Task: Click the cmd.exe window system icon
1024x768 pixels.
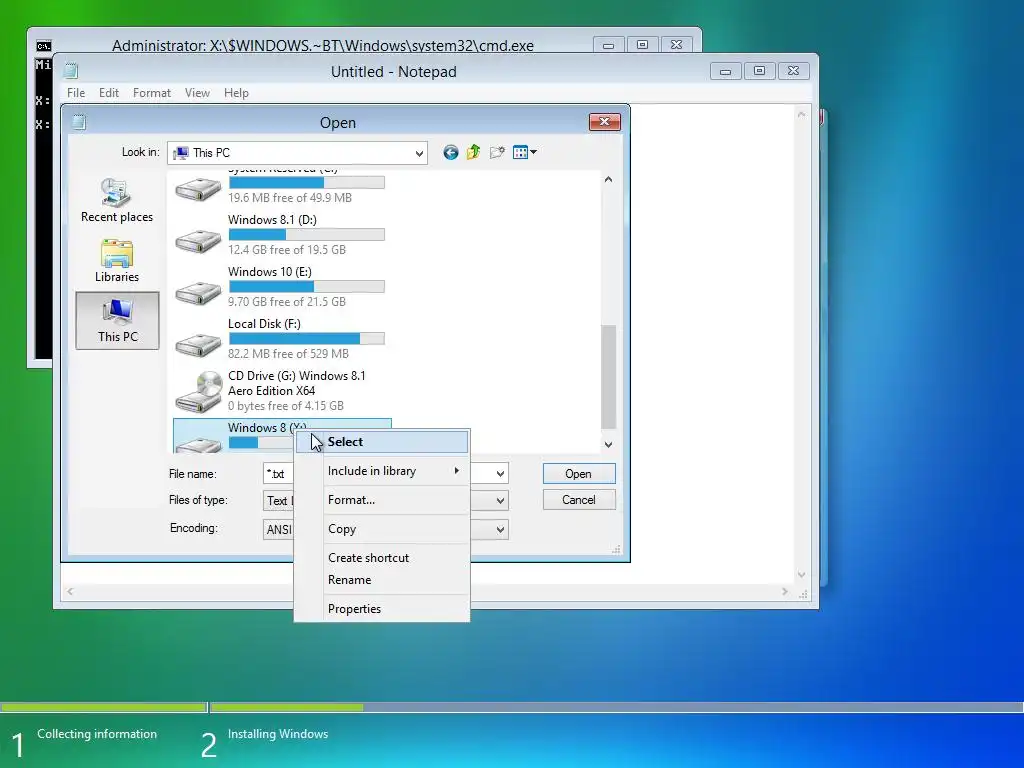Action: (44, 46)
